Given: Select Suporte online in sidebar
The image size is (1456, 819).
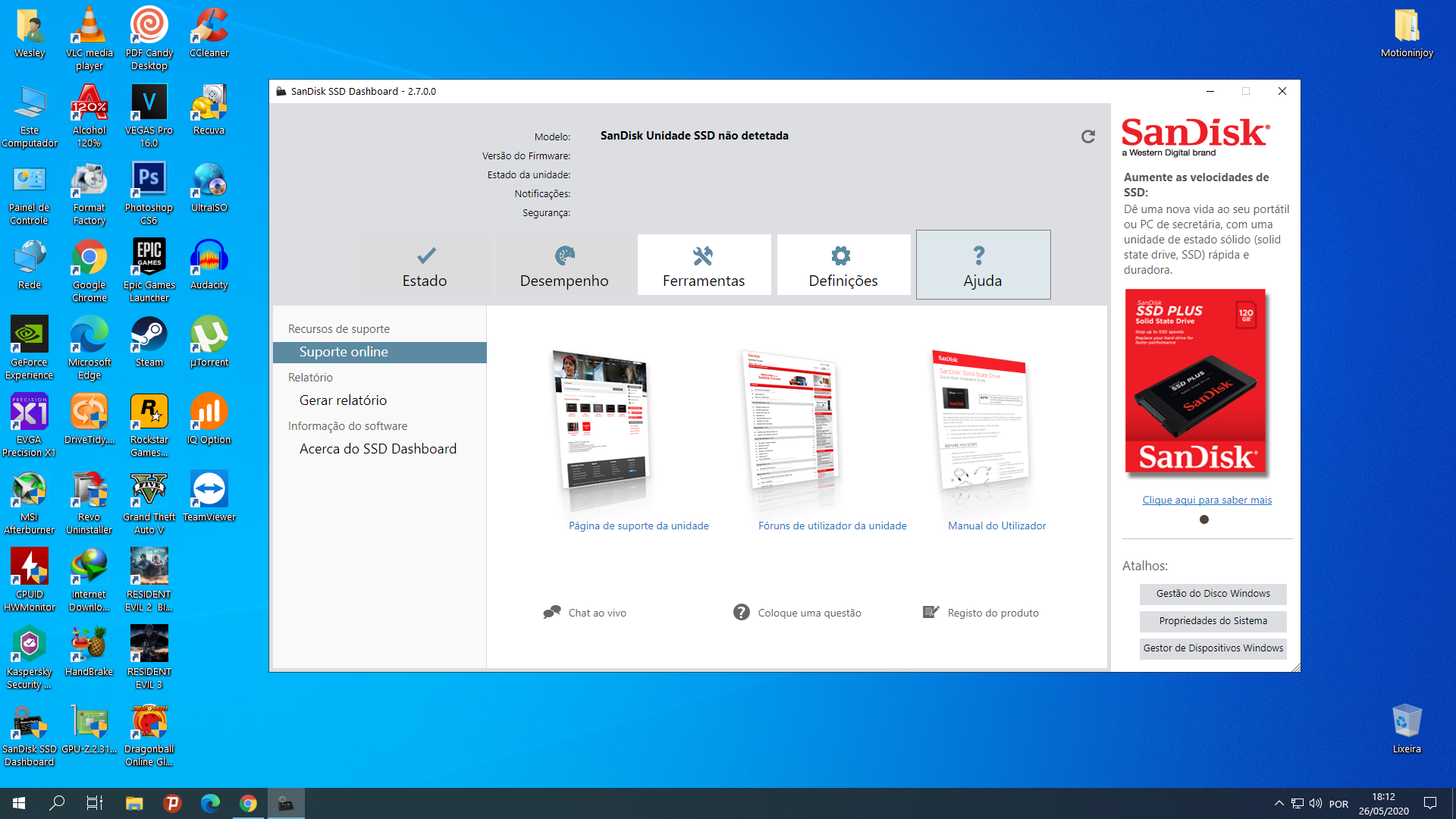Looking at the screenshot, I should pos(379,352).
